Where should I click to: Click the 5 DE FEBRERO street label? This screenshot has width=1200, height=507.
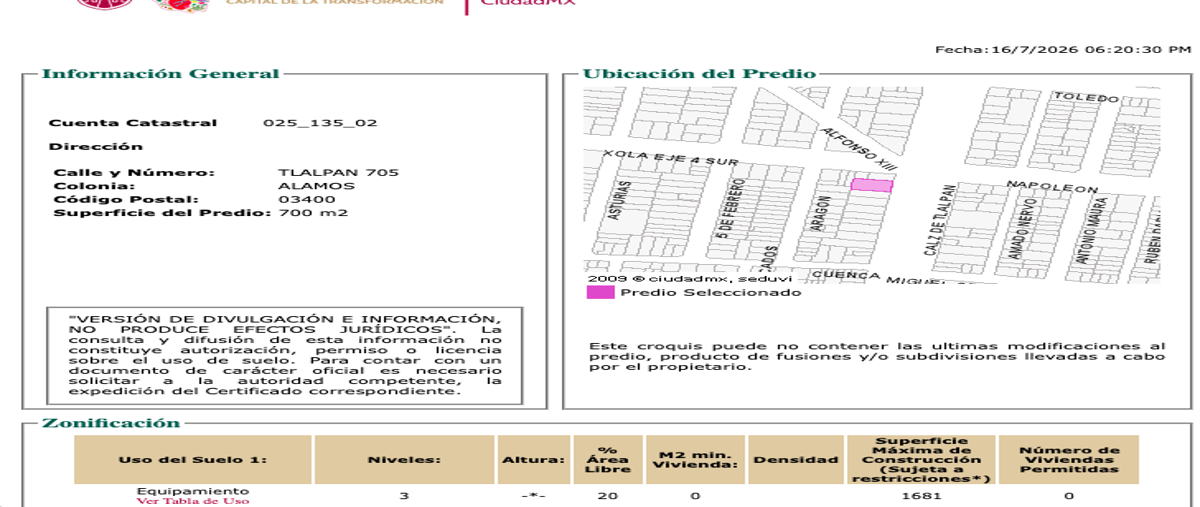point(733,208)
